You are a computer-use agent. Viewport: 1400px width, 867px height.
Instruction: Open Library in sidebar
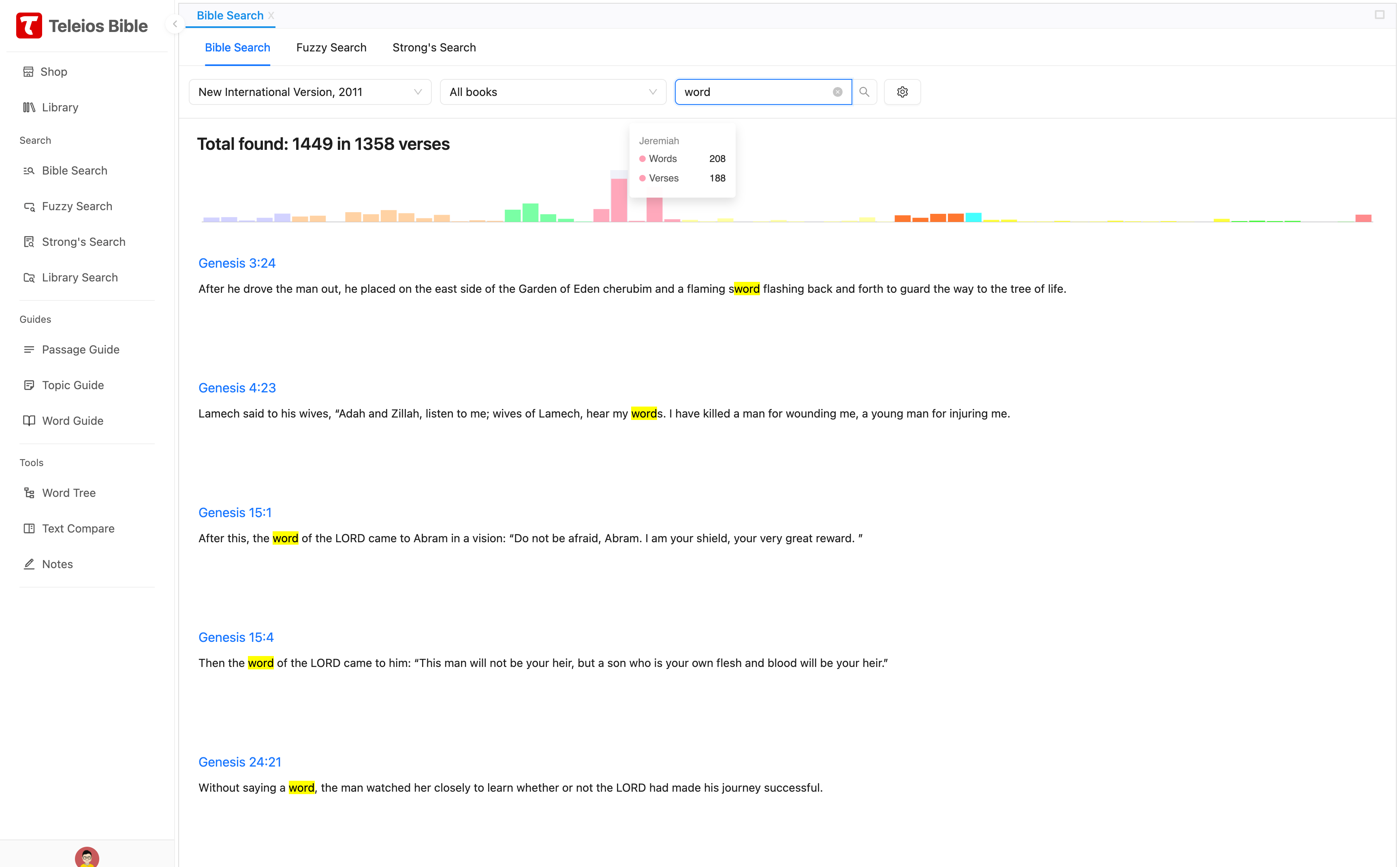pyautogui.click(x=59, y=107)
